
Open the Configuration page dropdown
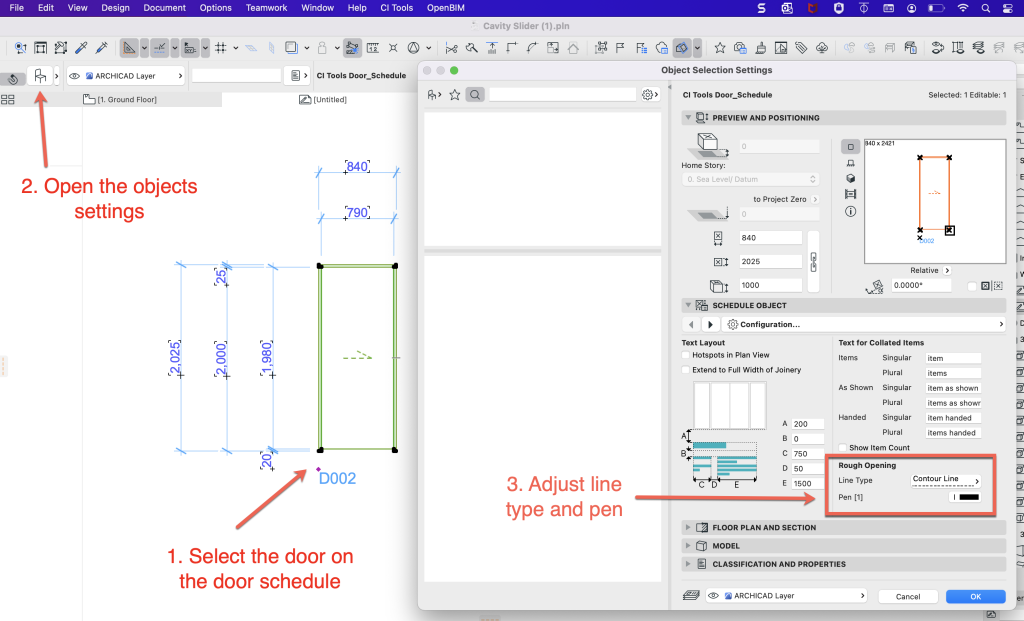[862, 324]
